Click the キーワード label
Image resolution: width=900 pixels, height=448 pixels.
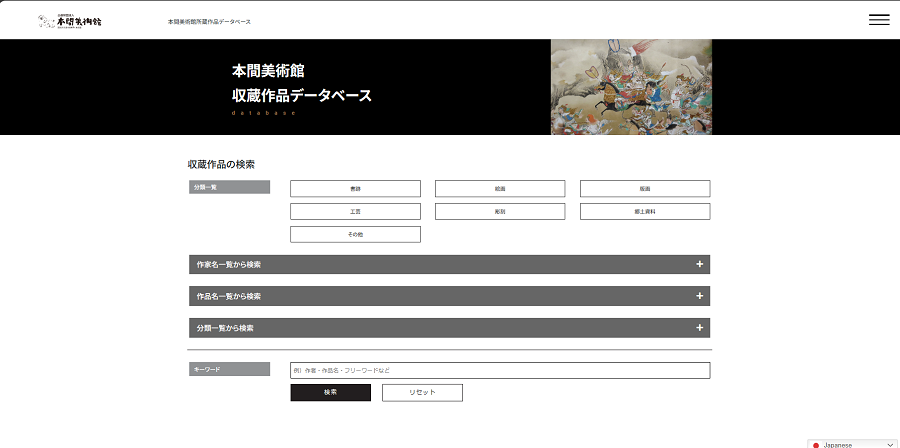pyautogui.click(x=230, y=369)
